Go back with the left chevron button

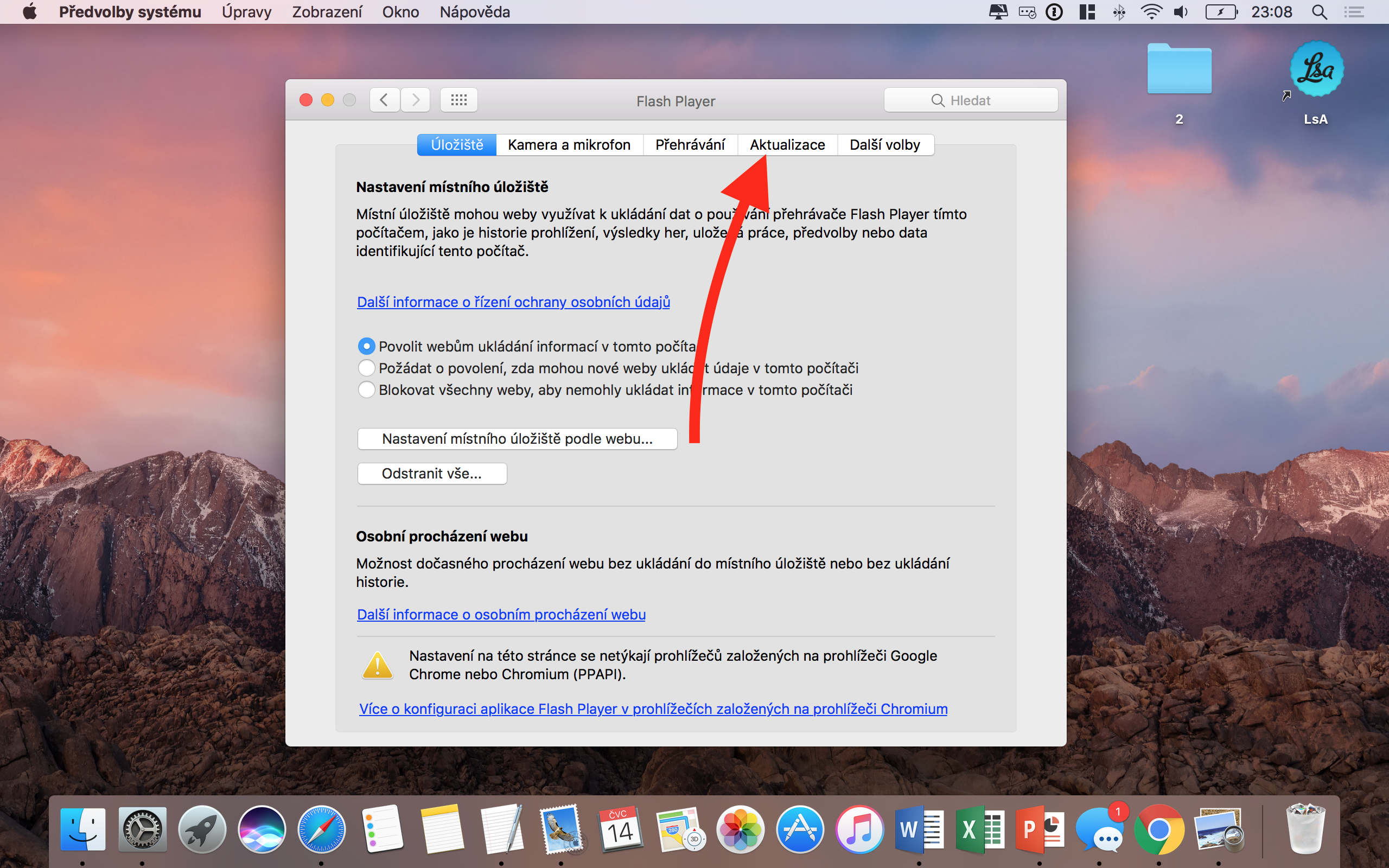[x=384, y=100]
